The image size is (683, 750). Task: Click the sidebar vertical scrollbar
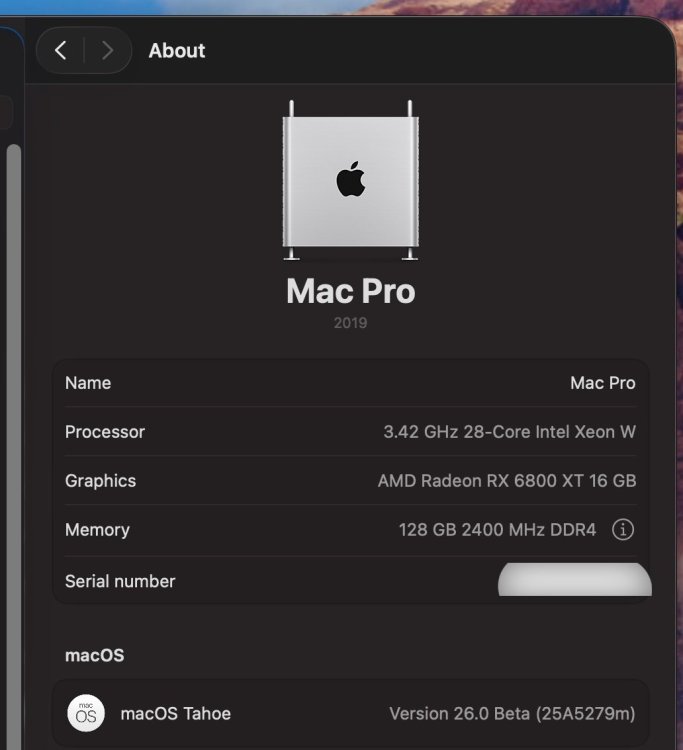[x=14, y=447]
